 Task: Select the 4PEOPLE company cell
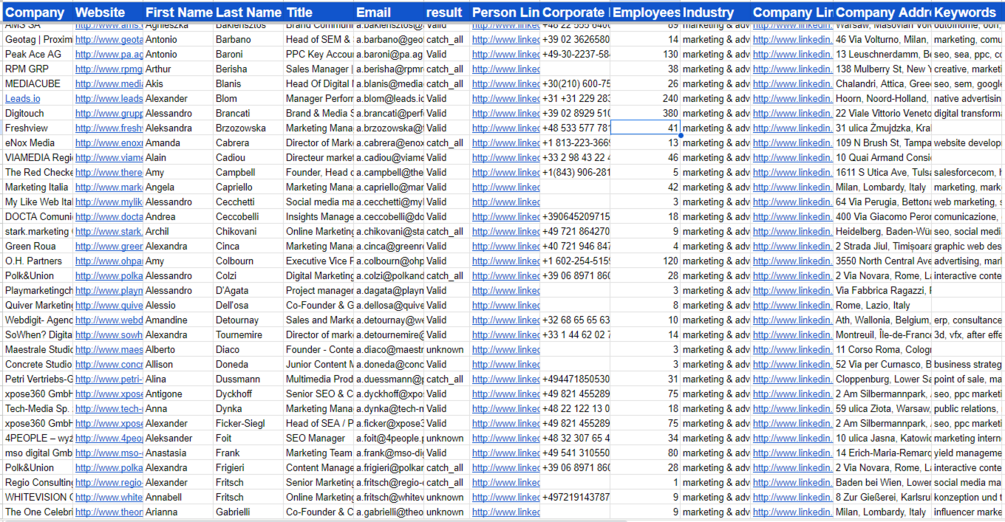pos(37,437)
